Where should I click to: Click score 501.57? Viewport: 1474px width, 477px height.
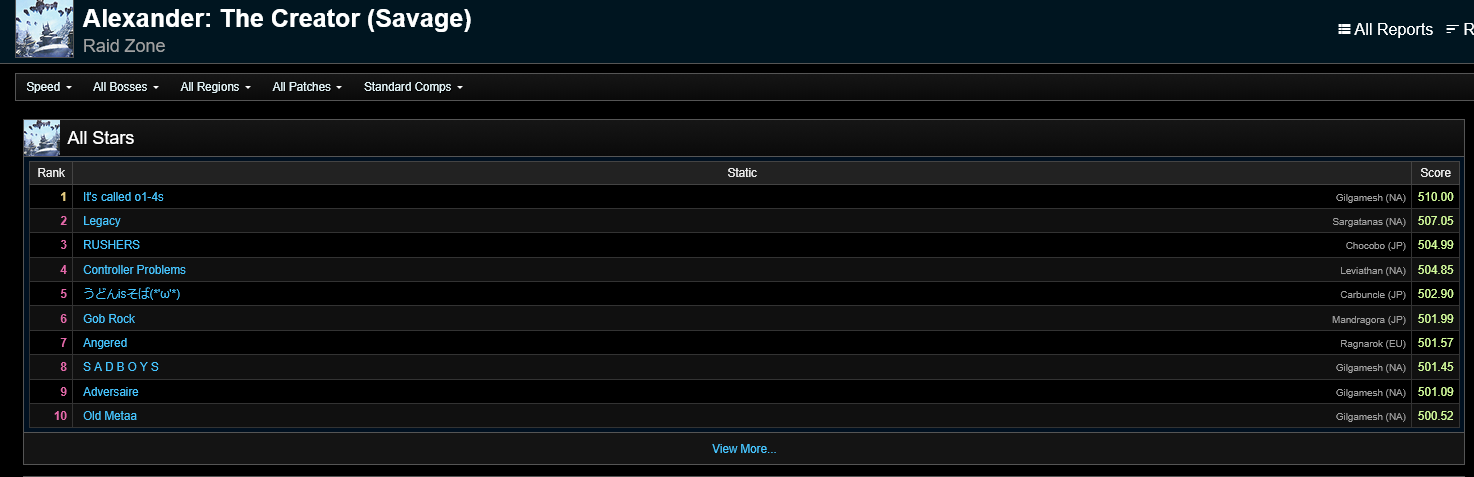pos(1436,343)
